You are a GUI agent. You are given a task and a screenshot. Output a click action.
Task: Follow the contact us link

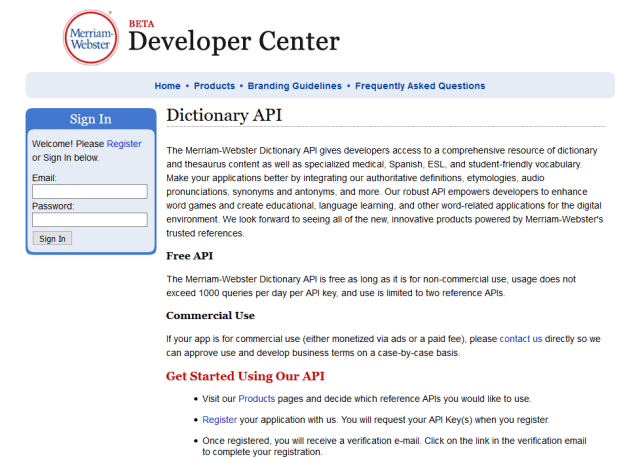521,339
